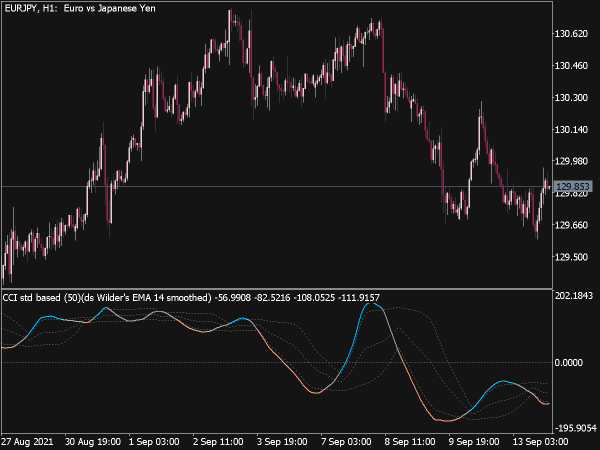Screen dimensions: 600x450
Task: Click the 129.660 price axis label
Action: [571, 225]
